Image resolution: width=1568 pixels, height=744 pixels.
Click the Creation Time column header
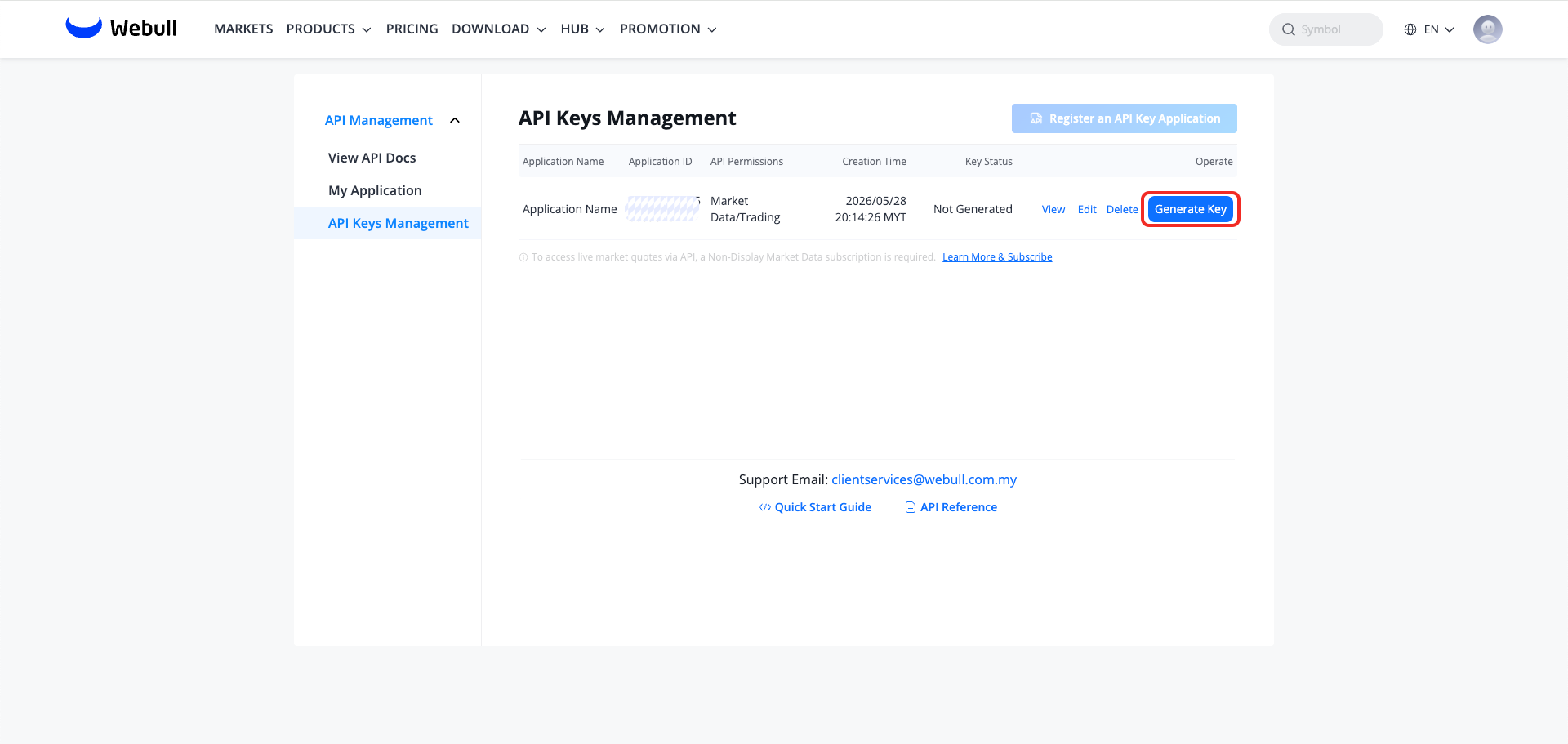[x=874, y=162]
